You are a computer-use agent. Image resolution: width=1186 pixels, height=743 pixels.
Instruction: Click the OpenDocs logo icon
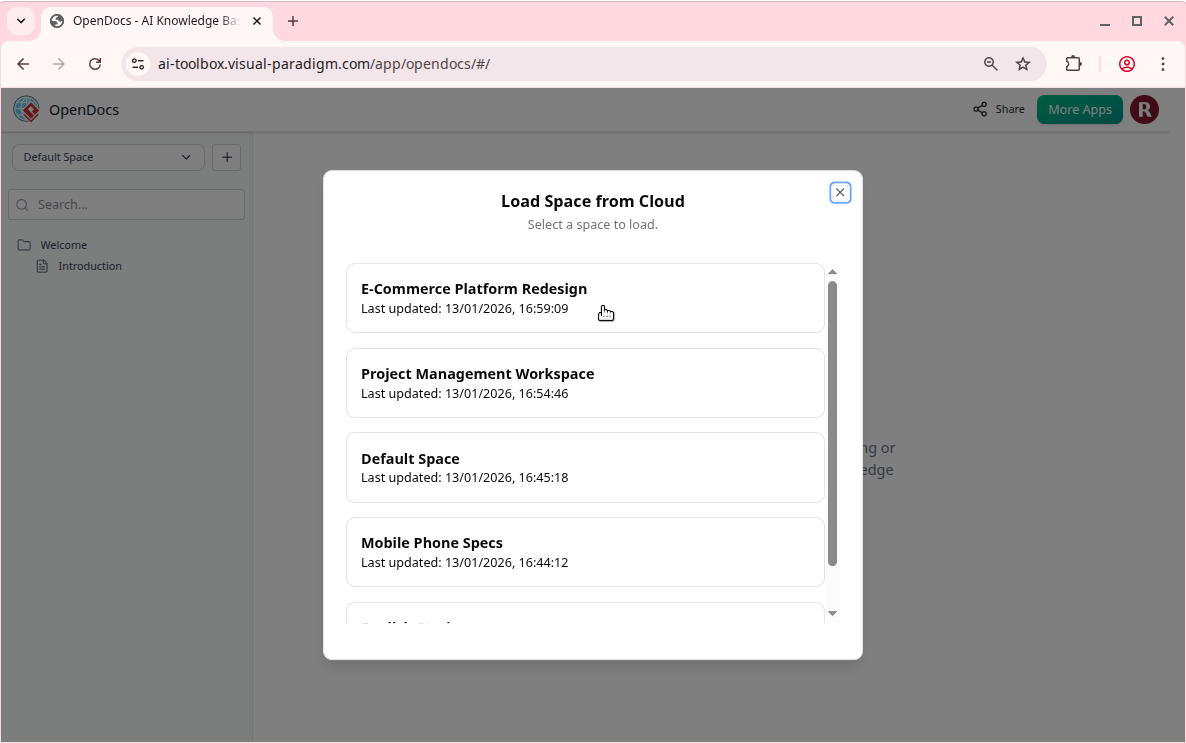pyautogui.click(x=26, y=109)
